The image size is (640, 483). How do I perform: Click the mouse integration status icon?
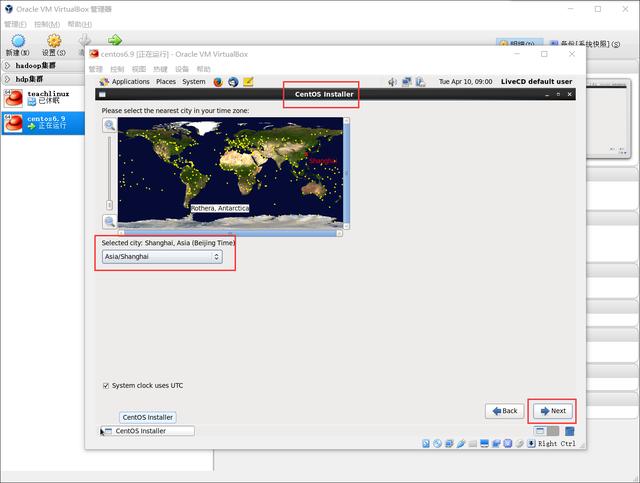coord(519,443)
